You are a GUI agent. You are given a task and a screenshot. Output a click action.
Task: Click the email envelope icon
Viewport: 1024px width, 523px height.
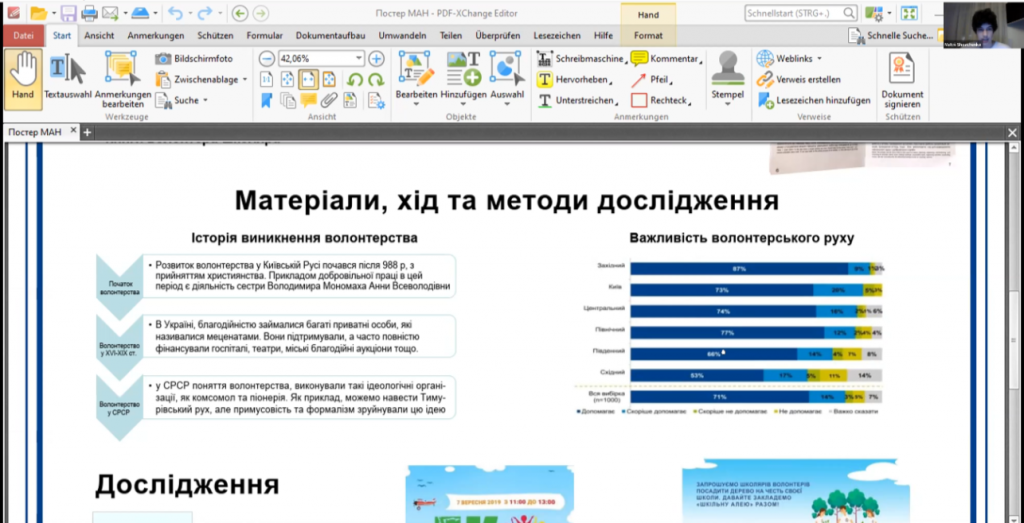coord(110,13)
